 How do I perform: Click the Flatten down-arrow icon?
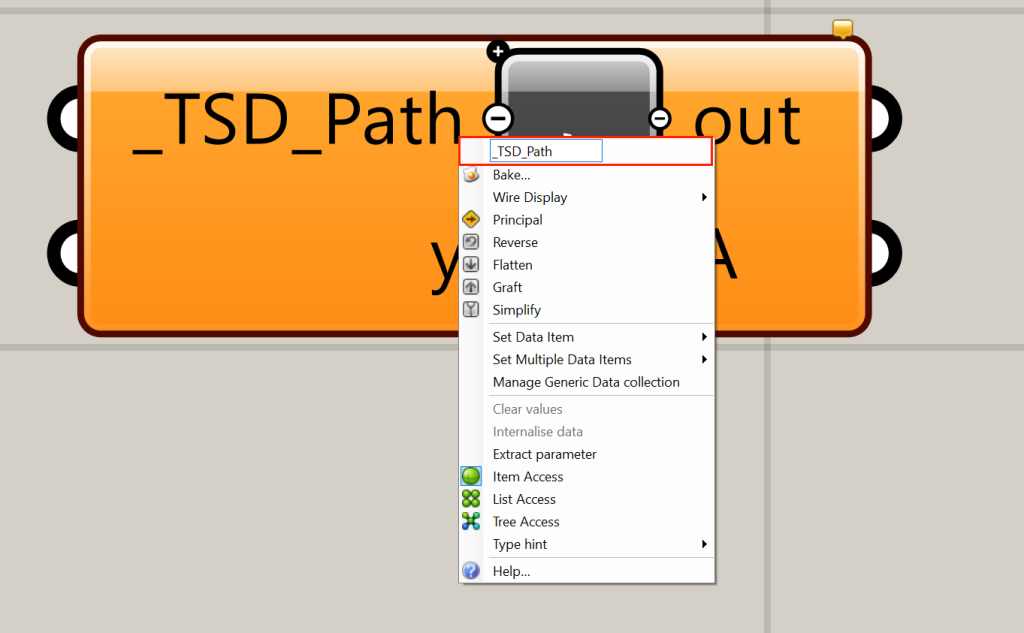471,264
